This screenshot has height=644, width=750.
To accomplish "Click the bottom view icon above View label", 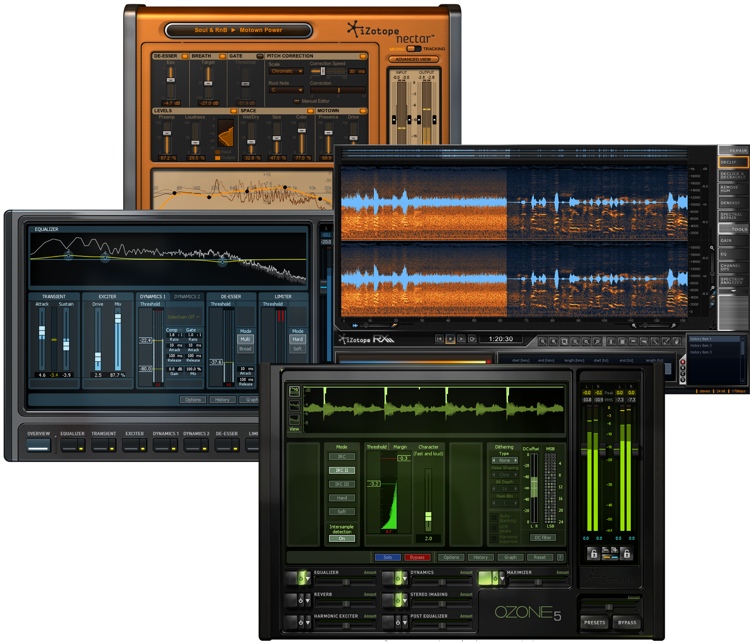I will click(294, 420).
